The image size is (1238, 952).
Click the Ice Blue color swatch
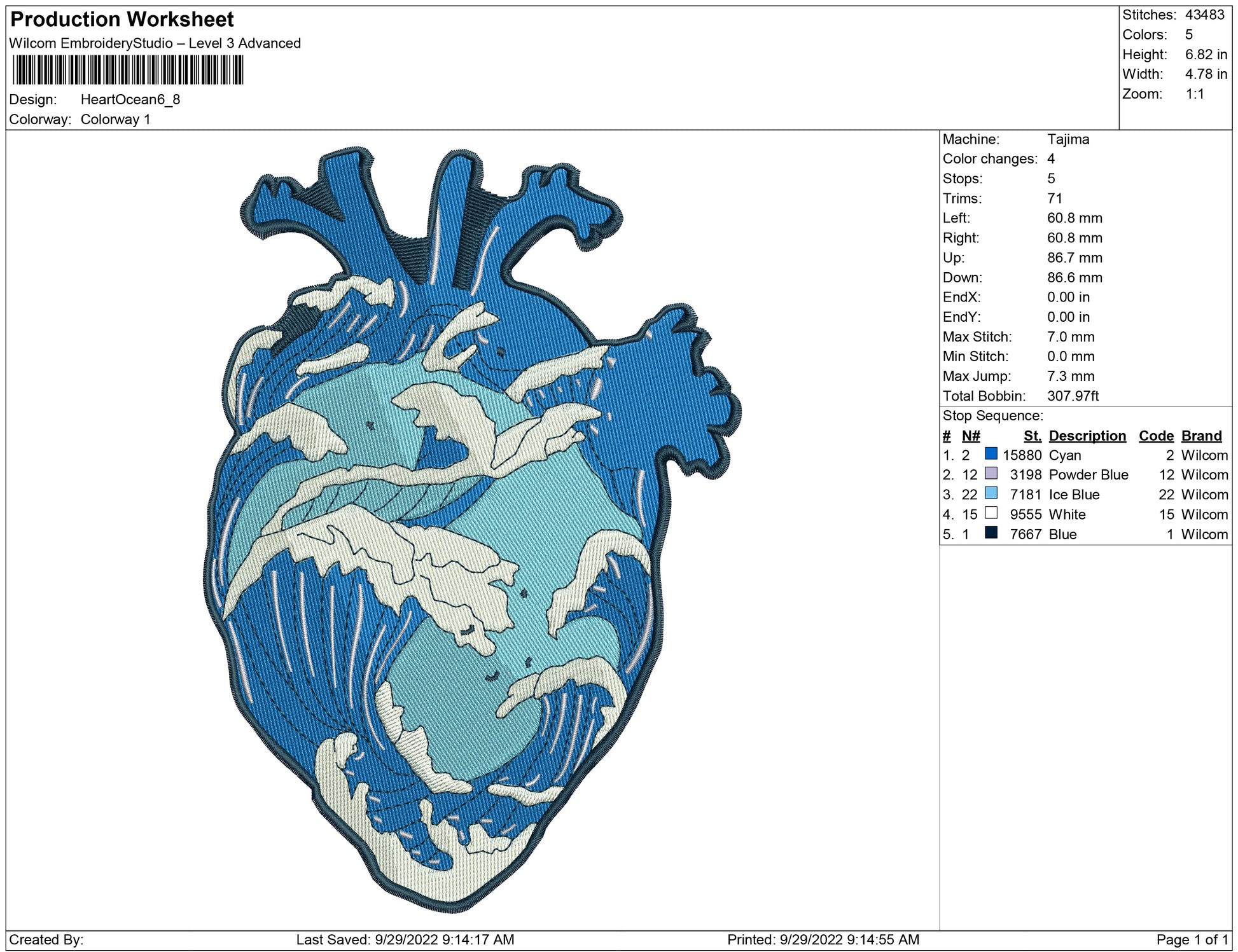click(991, 493)
